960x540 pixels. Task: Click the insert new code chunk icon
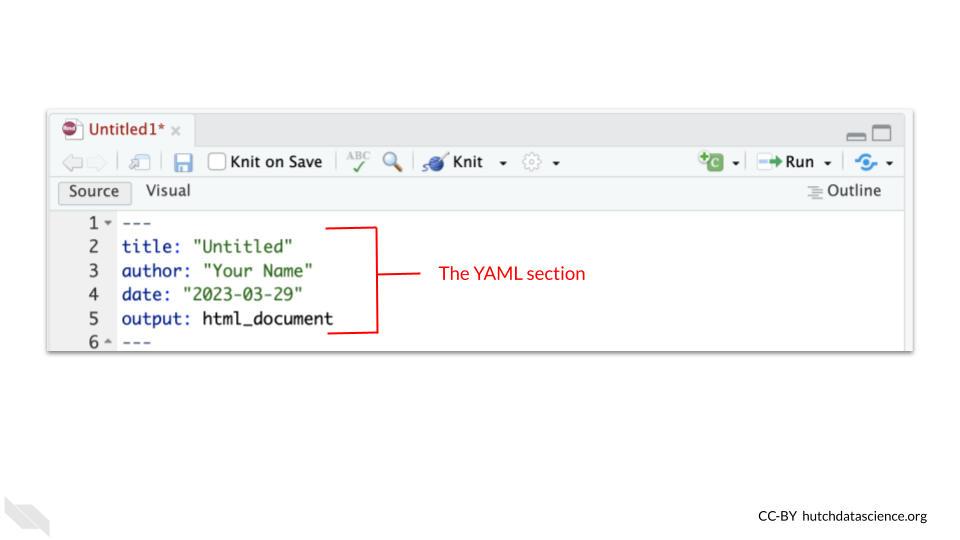click(711, 162)
